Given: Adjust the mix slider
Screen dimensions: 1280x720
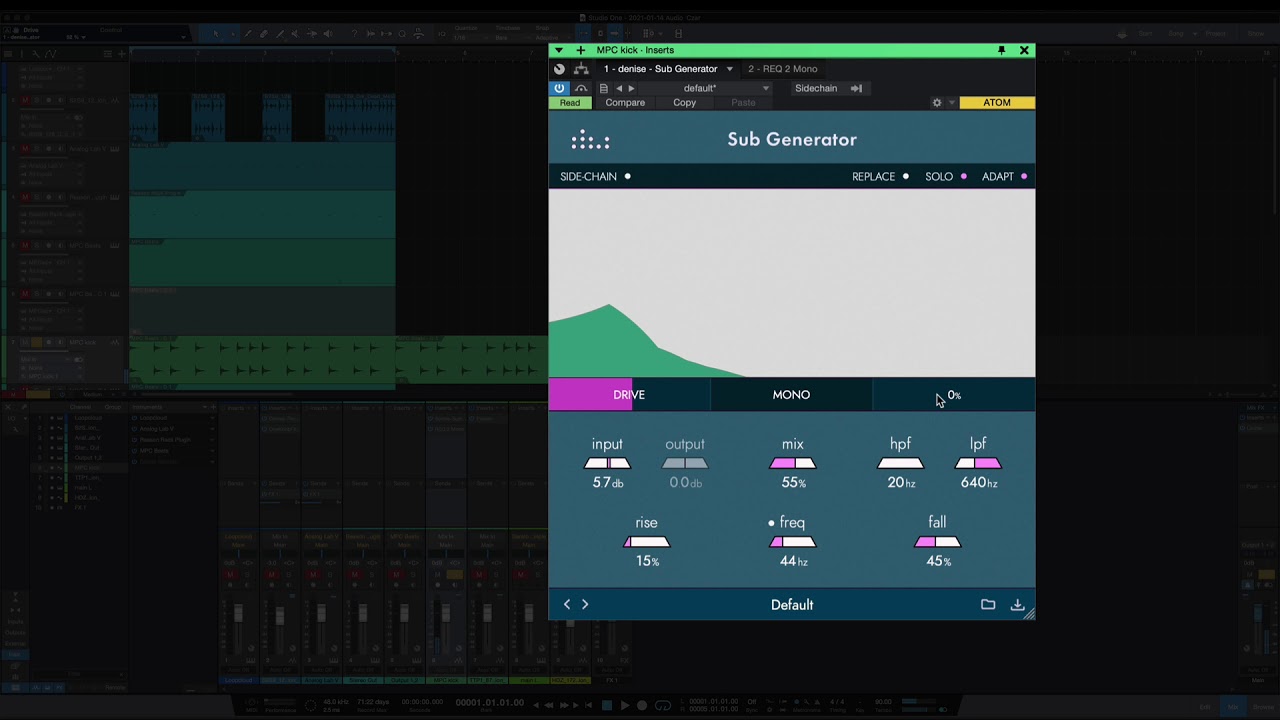Looking at the screenshot, I should [x=793, y=463].
